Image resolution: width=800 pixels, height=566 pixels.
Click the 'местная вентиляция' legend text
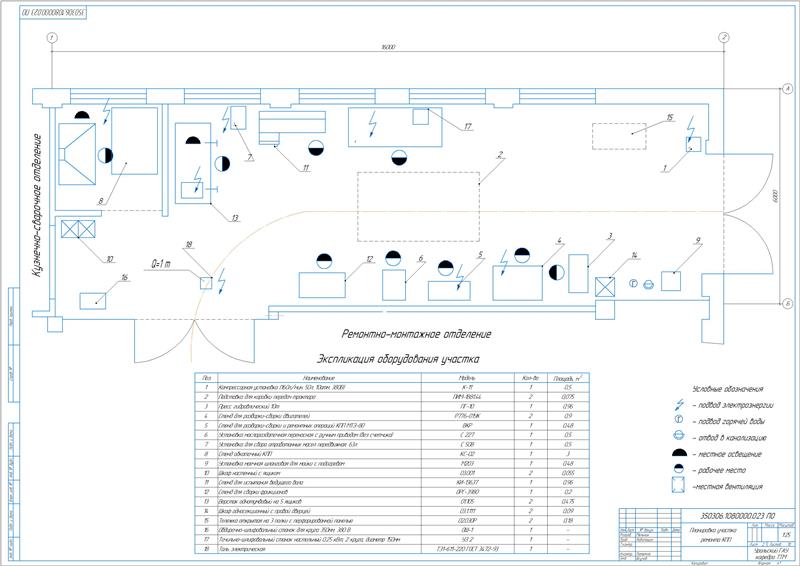pyautogui.click(x=728, y=487)
